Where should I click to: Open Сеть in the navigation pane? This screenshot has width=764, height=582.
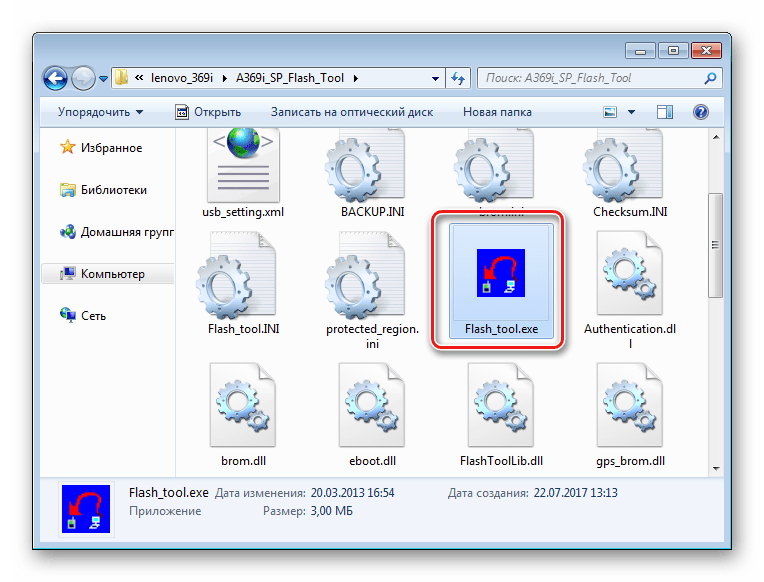tap(83, 315)
